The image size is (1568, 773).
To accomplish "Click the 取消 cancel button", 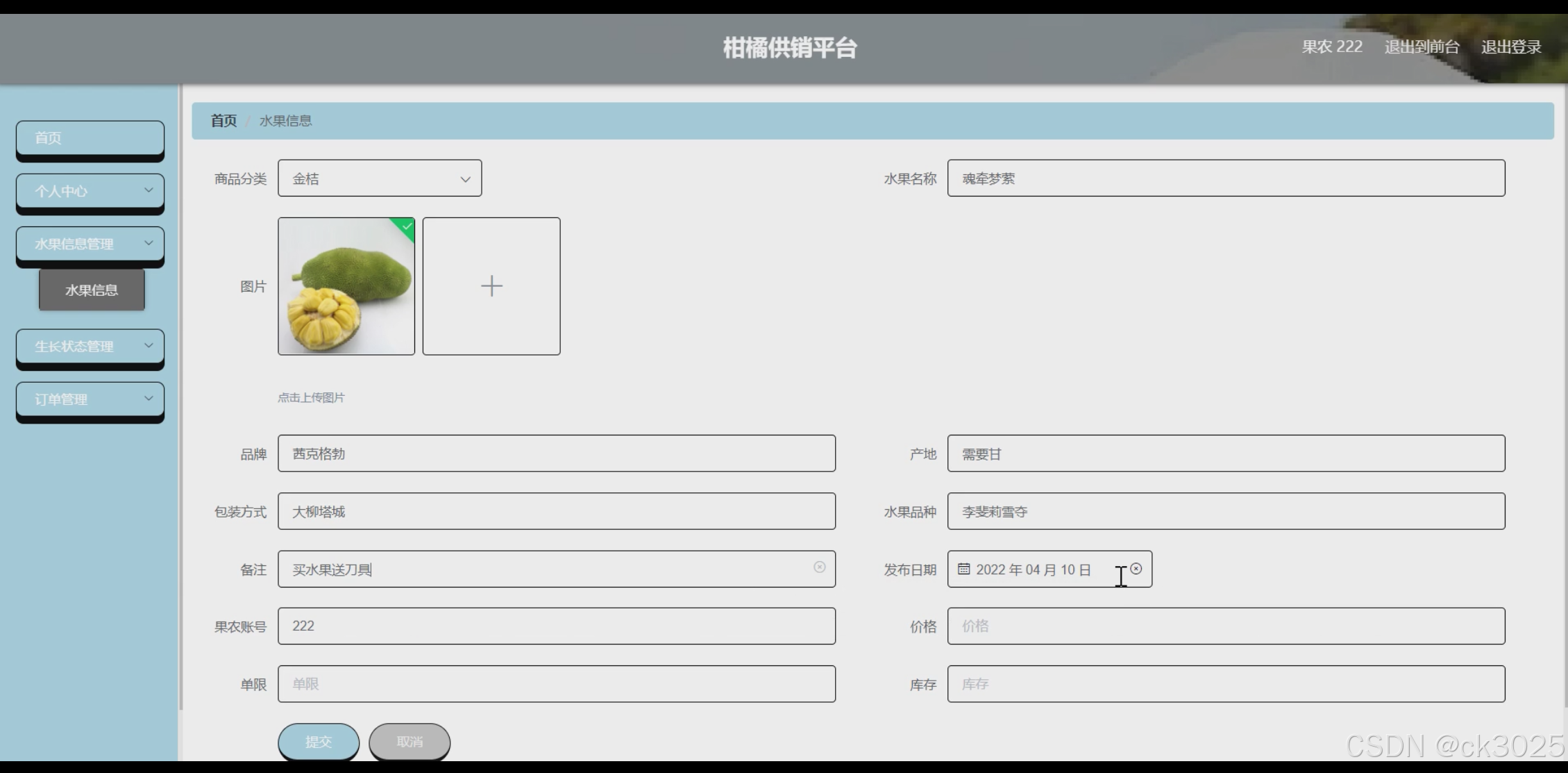I will pos(410,742).
